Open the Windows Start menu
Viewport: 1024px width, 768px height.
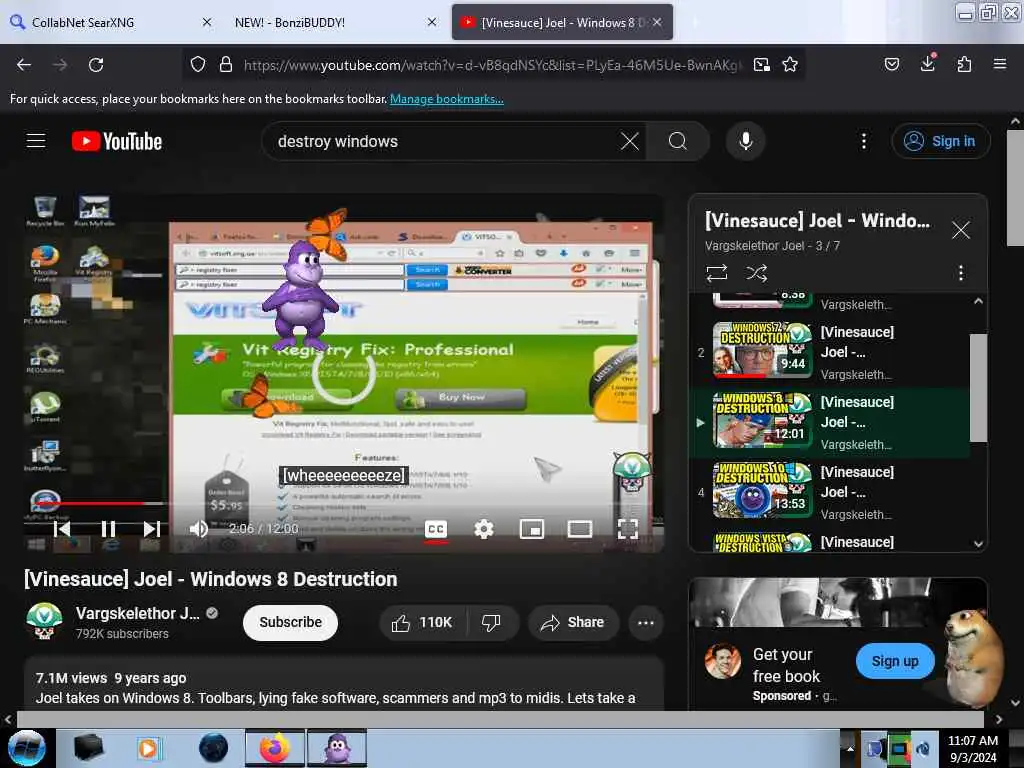click(x=26, y=748)
